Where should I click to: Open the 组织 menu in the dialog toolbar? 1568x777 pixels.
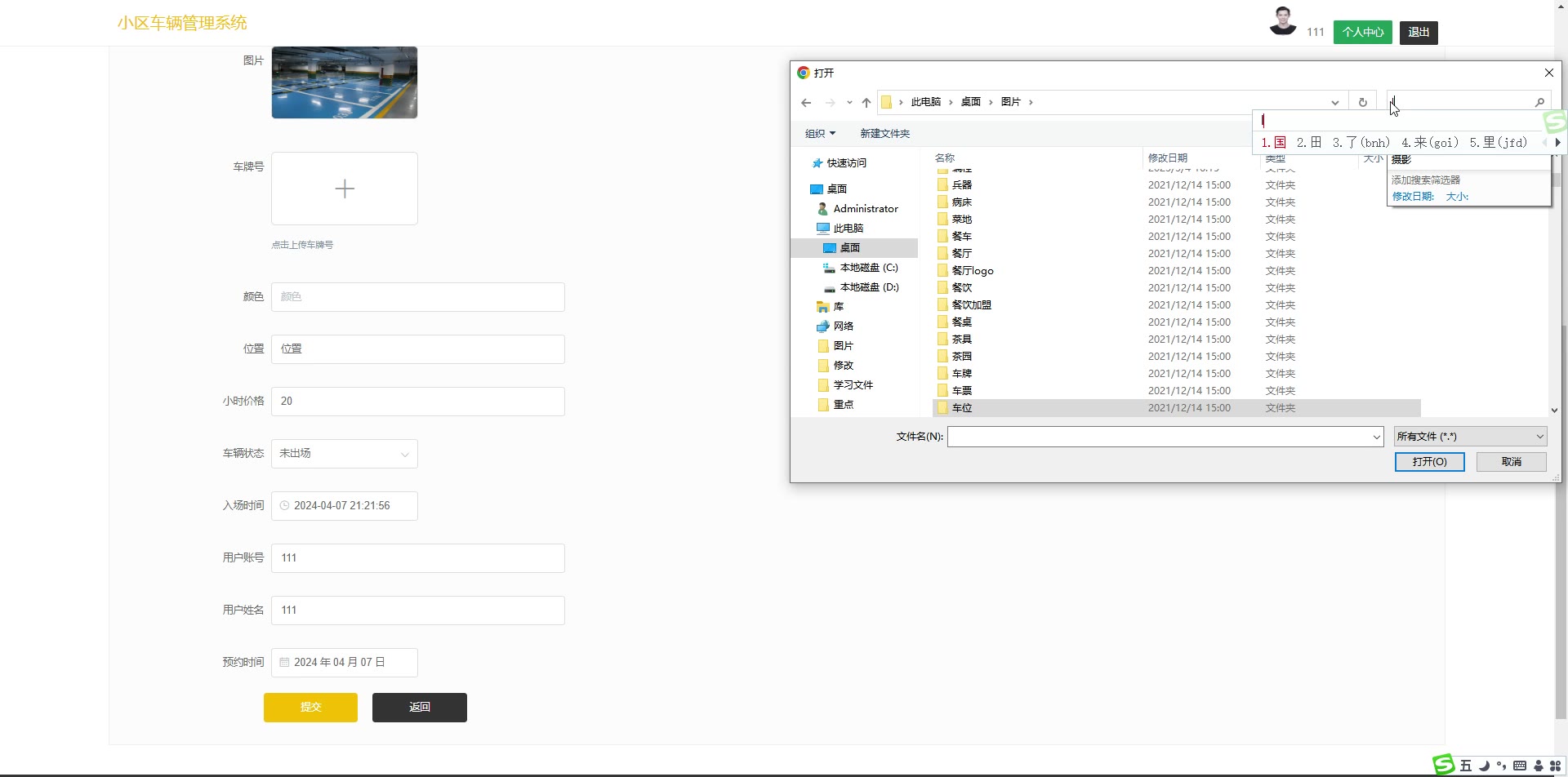tap(820, 134)
